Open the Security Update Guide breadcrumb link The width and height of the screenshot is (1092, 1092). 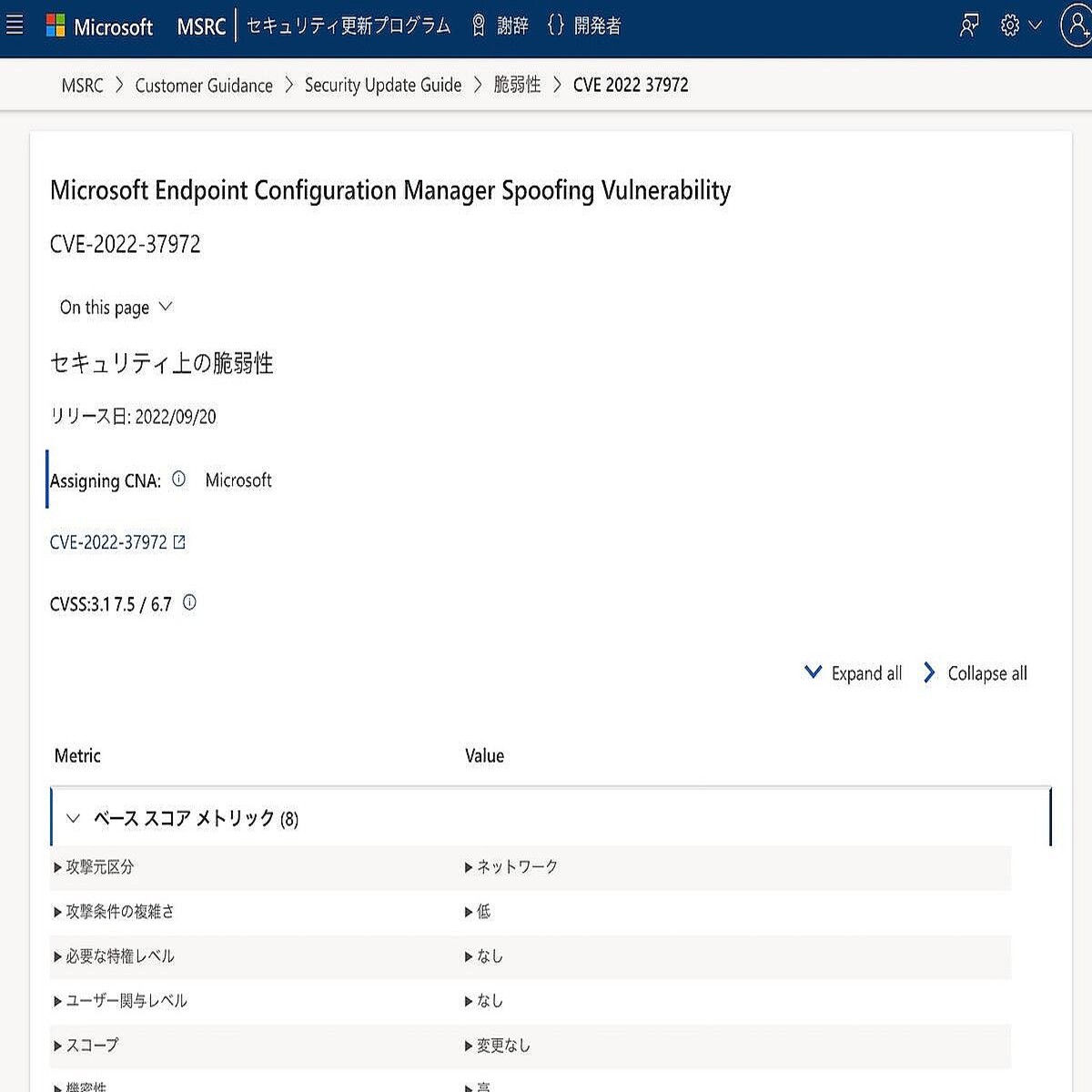pyautogui.click(x=382, y=85)
